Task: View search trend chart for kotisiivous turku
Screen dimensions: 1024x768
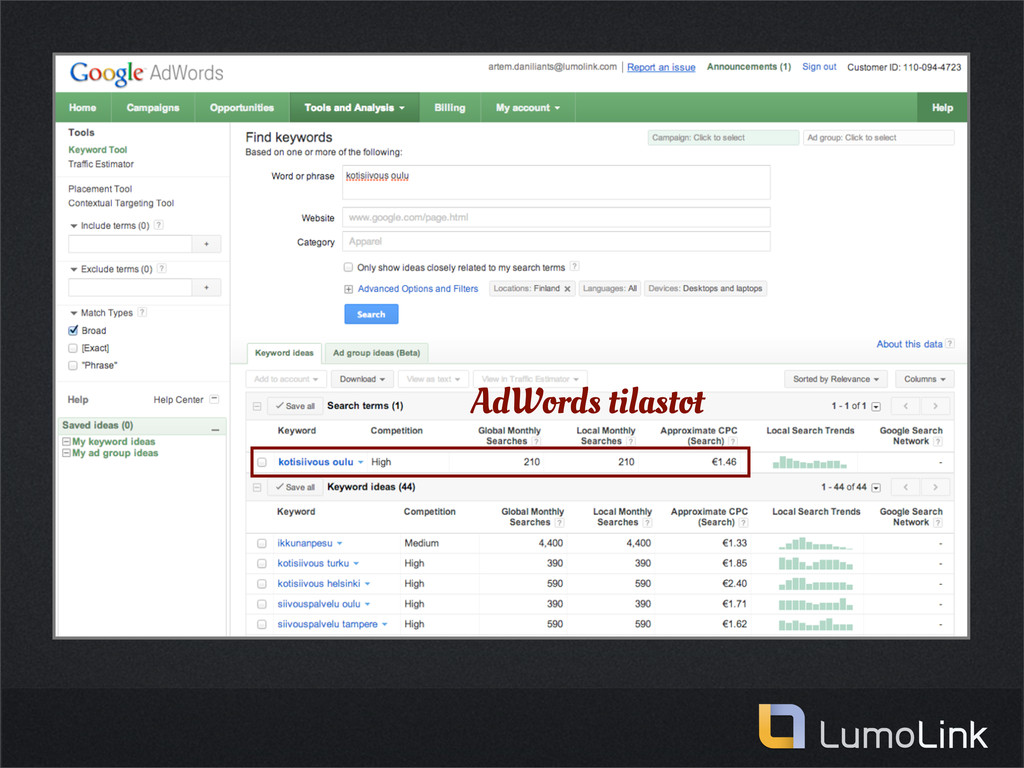Action: tap(816, 564)
